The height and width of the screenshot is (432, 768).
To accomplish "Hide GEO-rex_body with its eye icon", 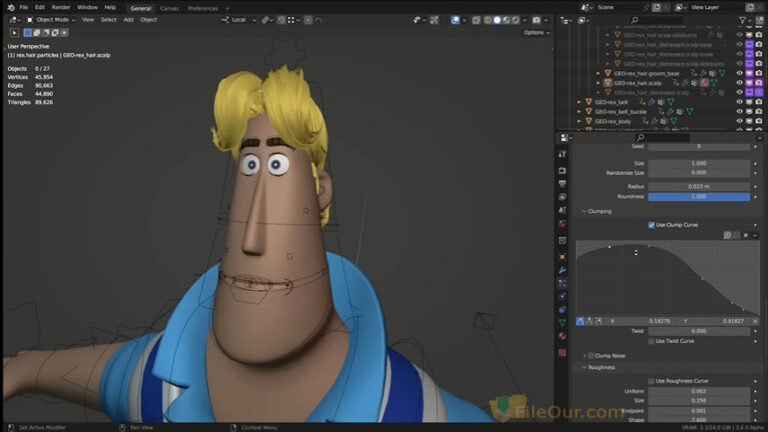I will coord(740,121).
